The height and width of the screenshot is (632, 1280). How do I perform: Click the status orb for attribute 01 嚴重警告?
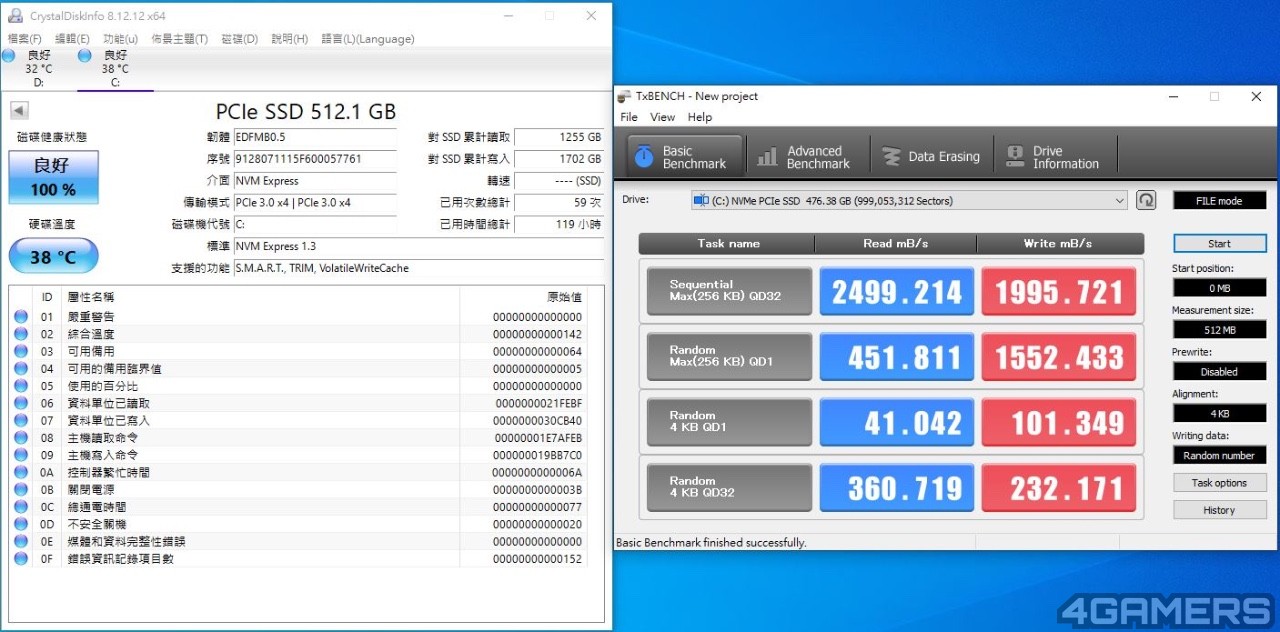(21, 317)
